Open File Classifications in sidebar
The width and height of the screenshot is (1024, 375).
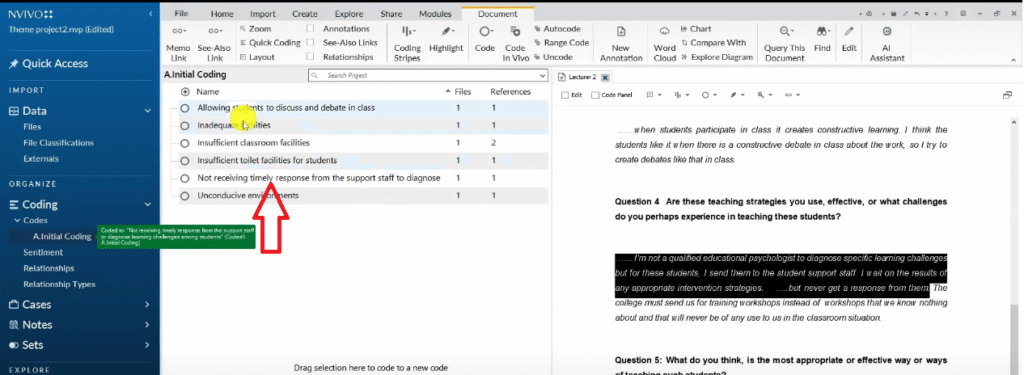(58, 142)
